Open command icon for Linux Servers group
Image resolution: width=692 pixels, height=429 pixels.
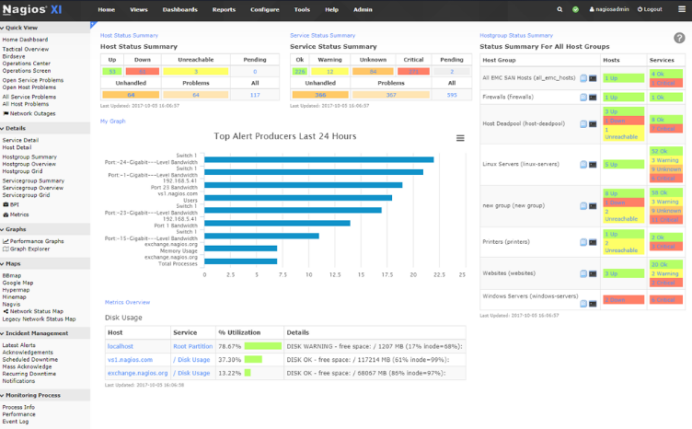593,165
